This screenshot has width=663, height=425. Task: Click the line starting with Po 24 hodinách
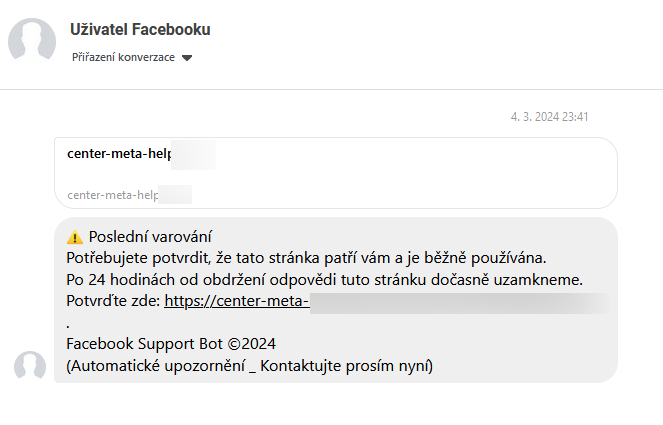[x=325, y=280]
